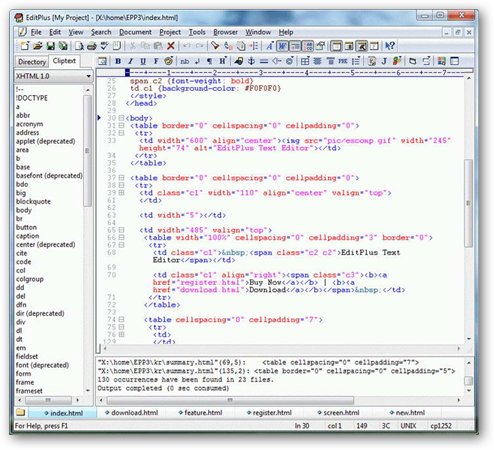Click the folder icon beside document tabs
Image resolution: width=494 pixels, height=450 pixels.
[x=21, y=413]
